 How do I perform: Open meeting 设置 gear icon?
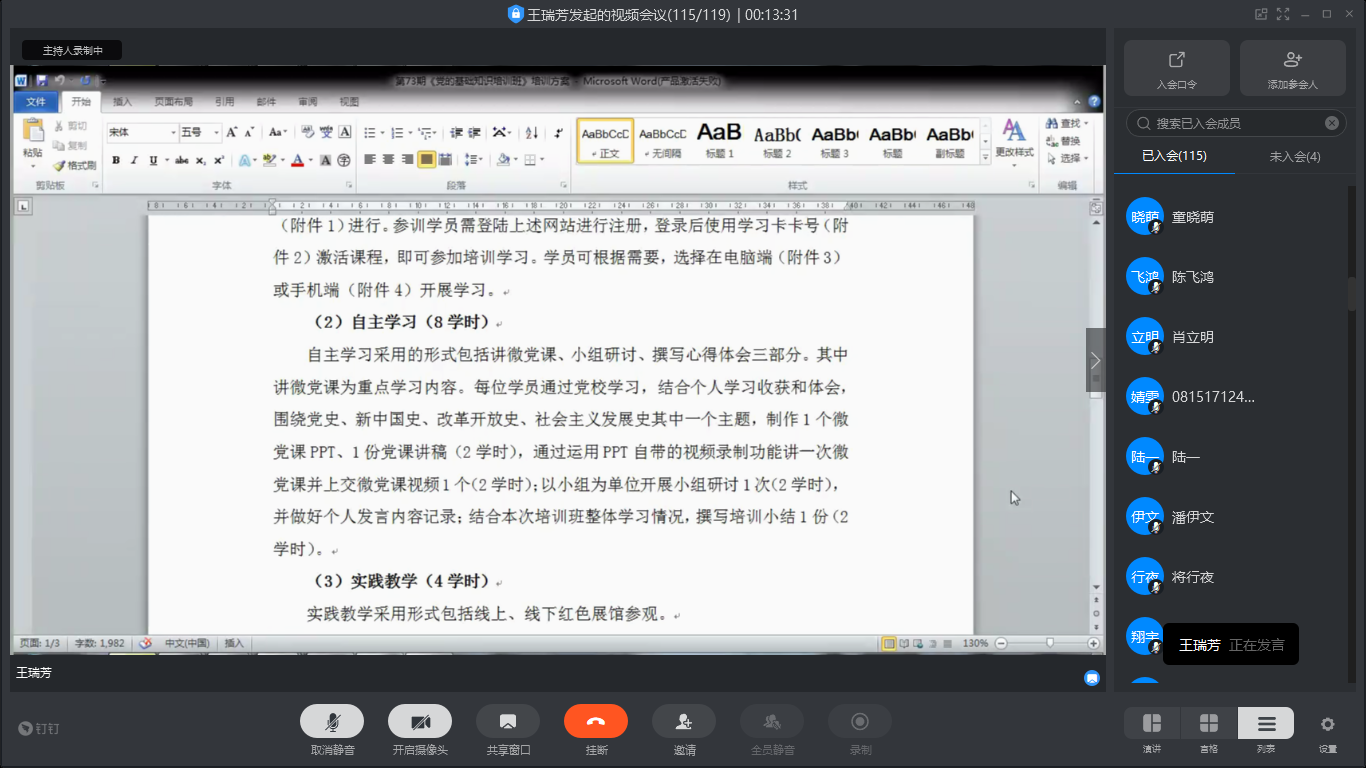1327,724
